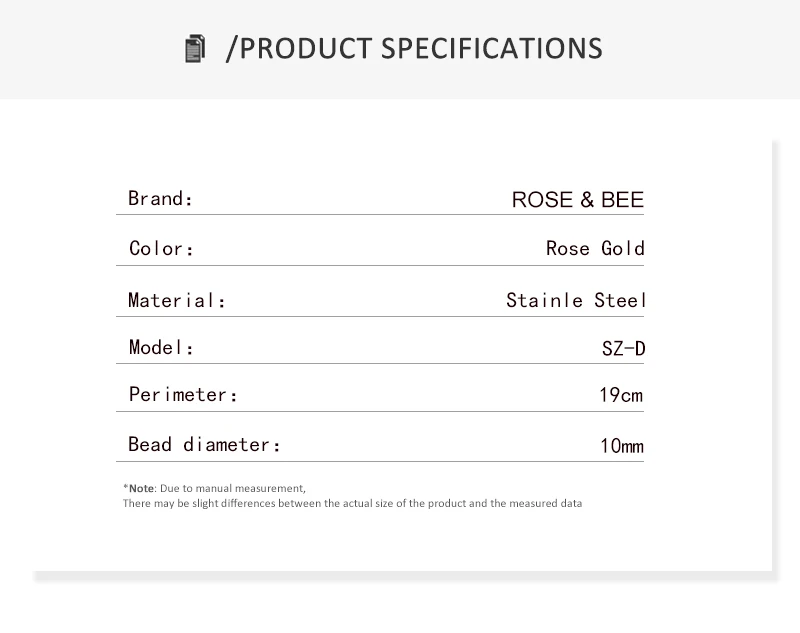Click the 19cm perimeter value
800x633 pixels.
(621, 395)
